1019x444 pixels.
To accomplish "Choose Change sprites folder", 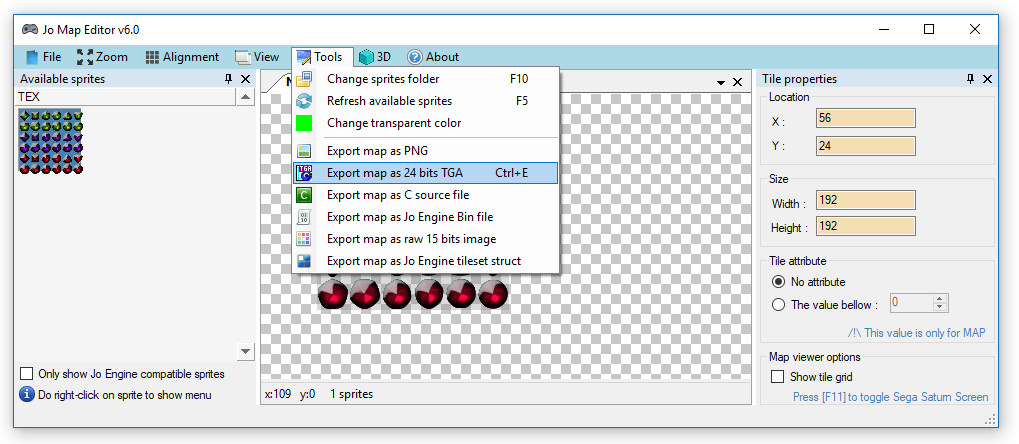I will [x=426, y=79].
